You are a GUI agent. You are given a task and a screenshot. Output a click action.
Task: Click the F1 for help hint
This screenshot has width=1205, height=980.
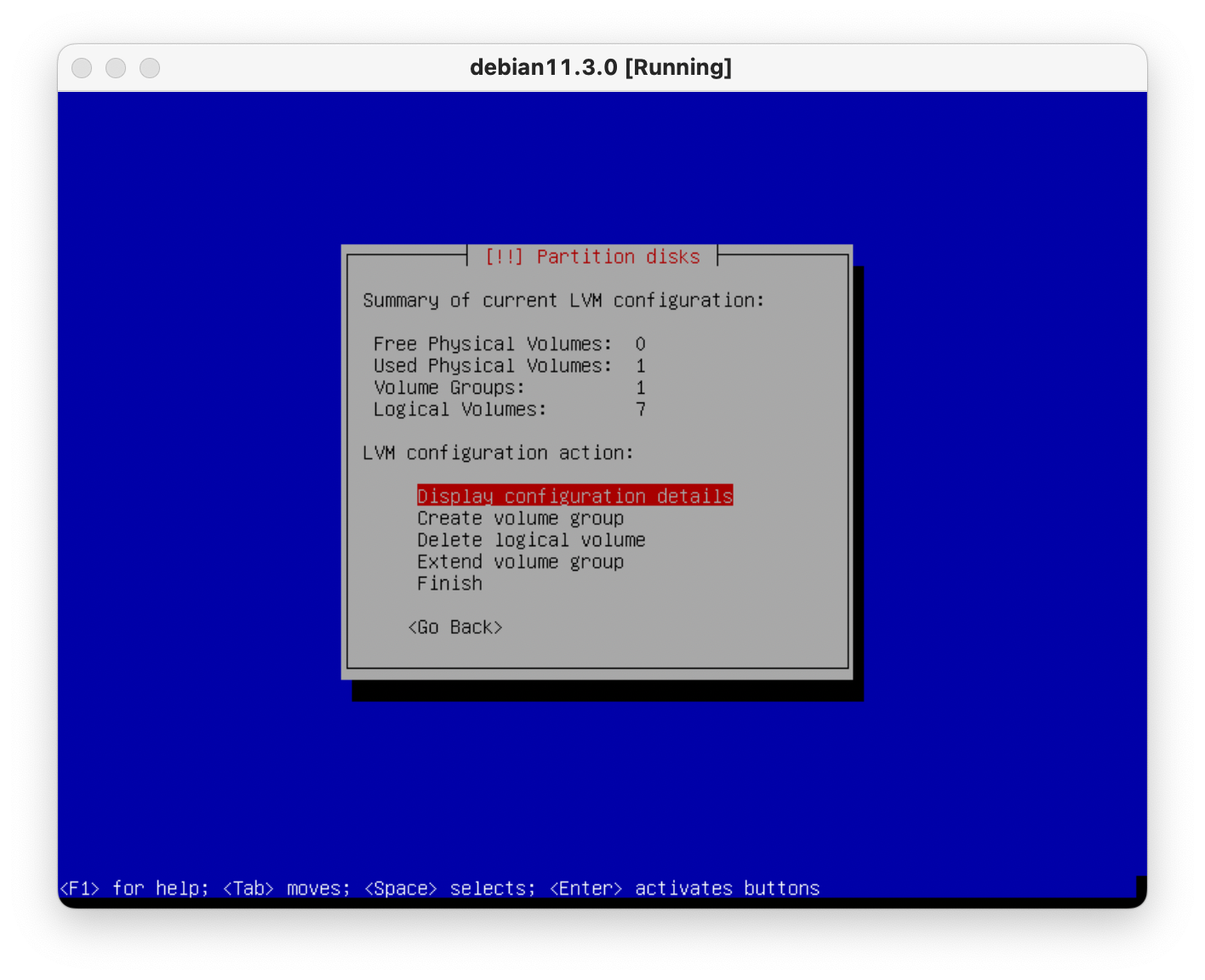point(134,888)
